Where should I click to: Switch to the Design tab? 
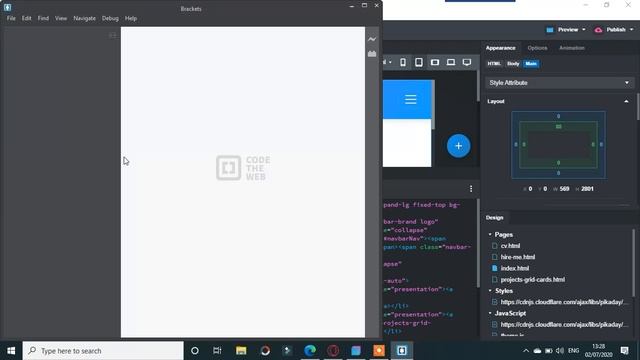pyautogui.click(x=495, y=218)
